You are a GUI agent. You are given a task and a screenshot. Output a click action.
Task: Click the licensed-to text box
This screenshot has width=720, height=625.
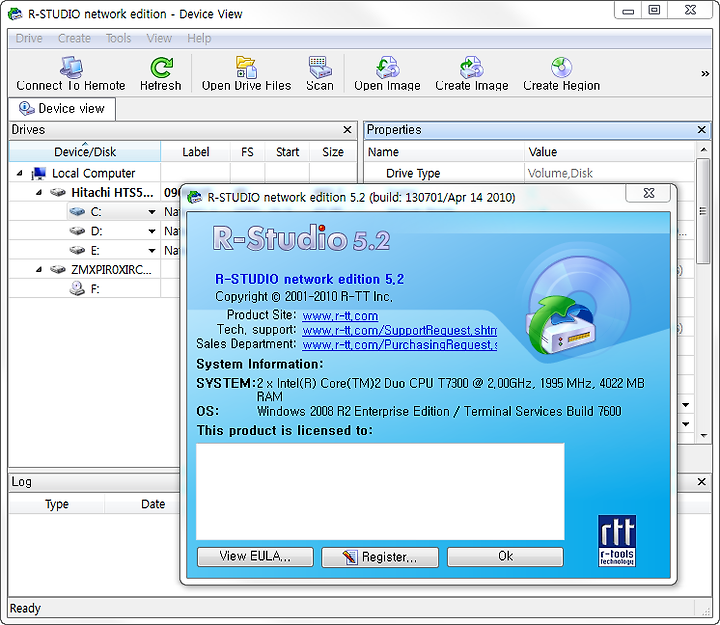[380, 491]
